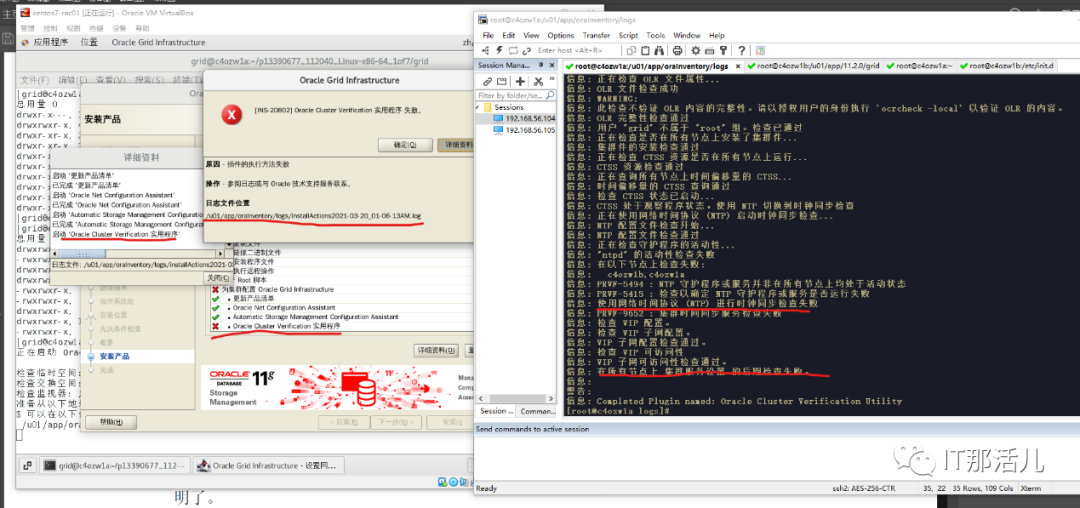Open 管理 menu in VirtualBox window

28,28
